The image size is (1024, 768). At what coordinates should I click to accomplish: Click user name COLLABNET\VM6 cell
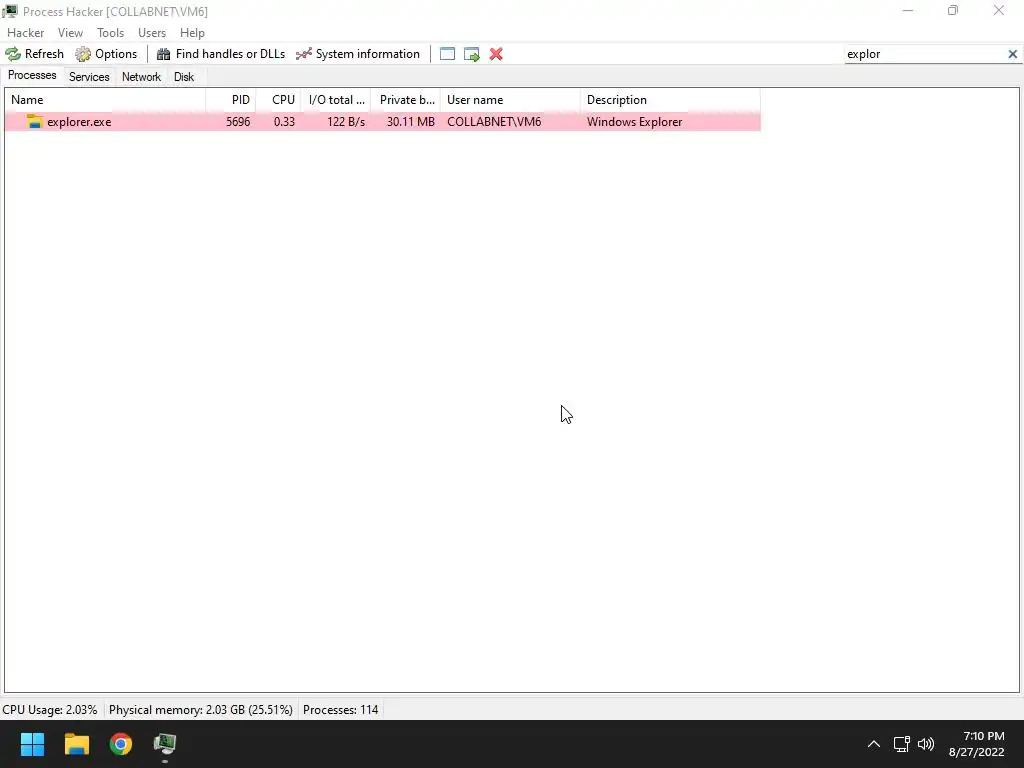pos(494,122)
